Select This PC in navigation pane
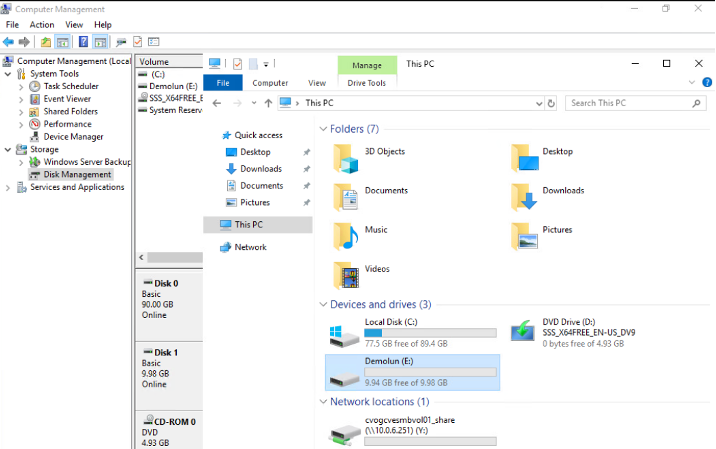This screenshot has width=716, height=449. pos(258,225)
